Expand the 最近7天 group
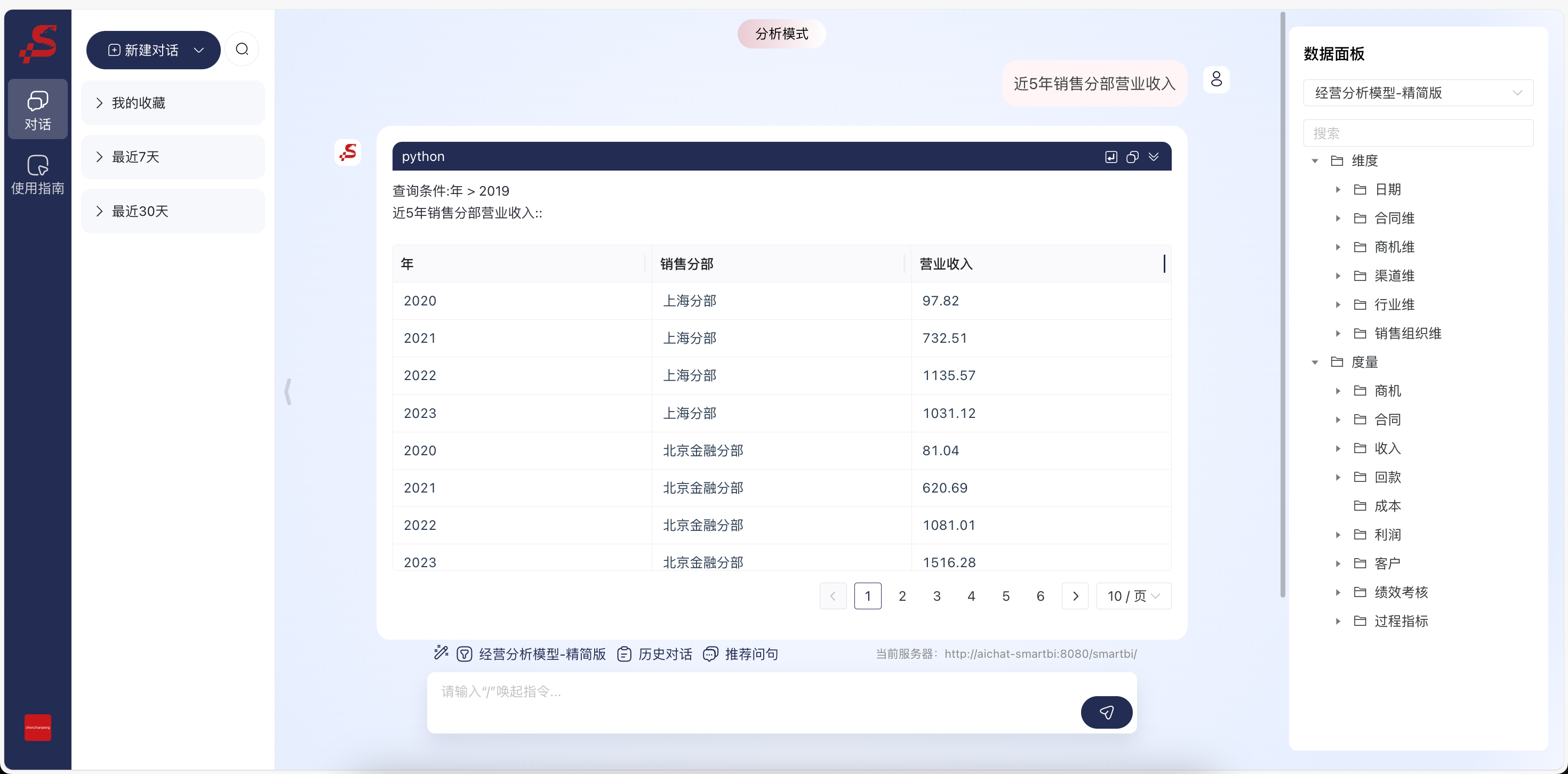Viewport: 1568px width, 774px height. [x=173, y=157]
